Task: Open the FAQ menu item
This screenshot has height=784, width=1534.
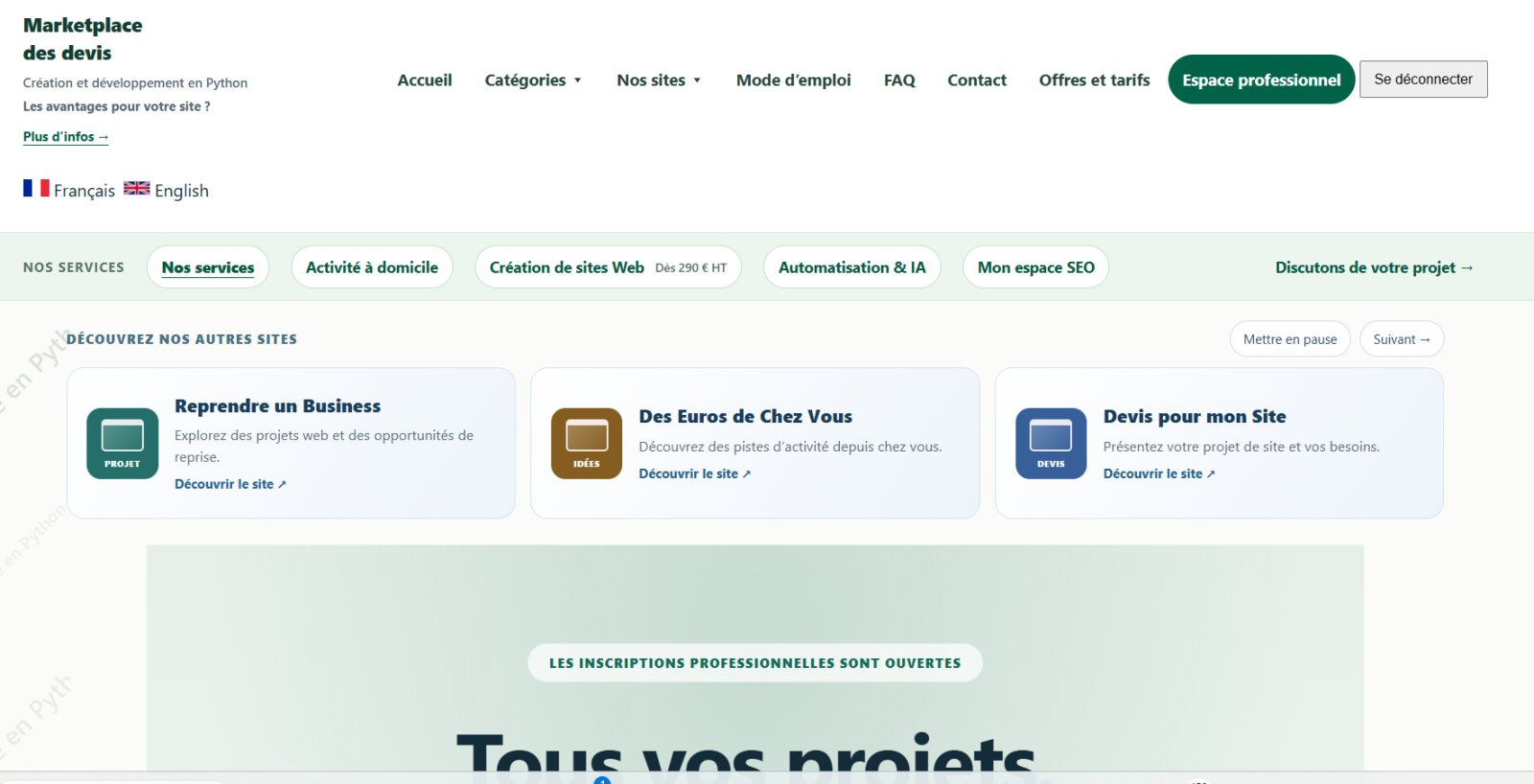Action: click(x=899, y=81)
